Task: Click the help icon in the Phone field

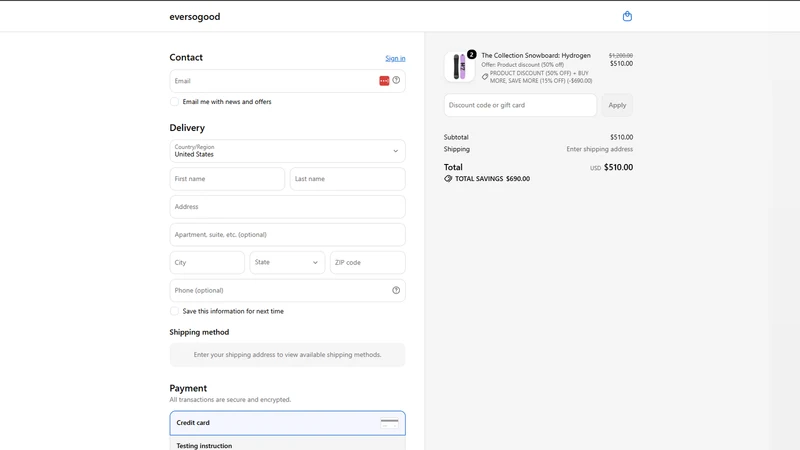Action: click(x=396, y=290)
